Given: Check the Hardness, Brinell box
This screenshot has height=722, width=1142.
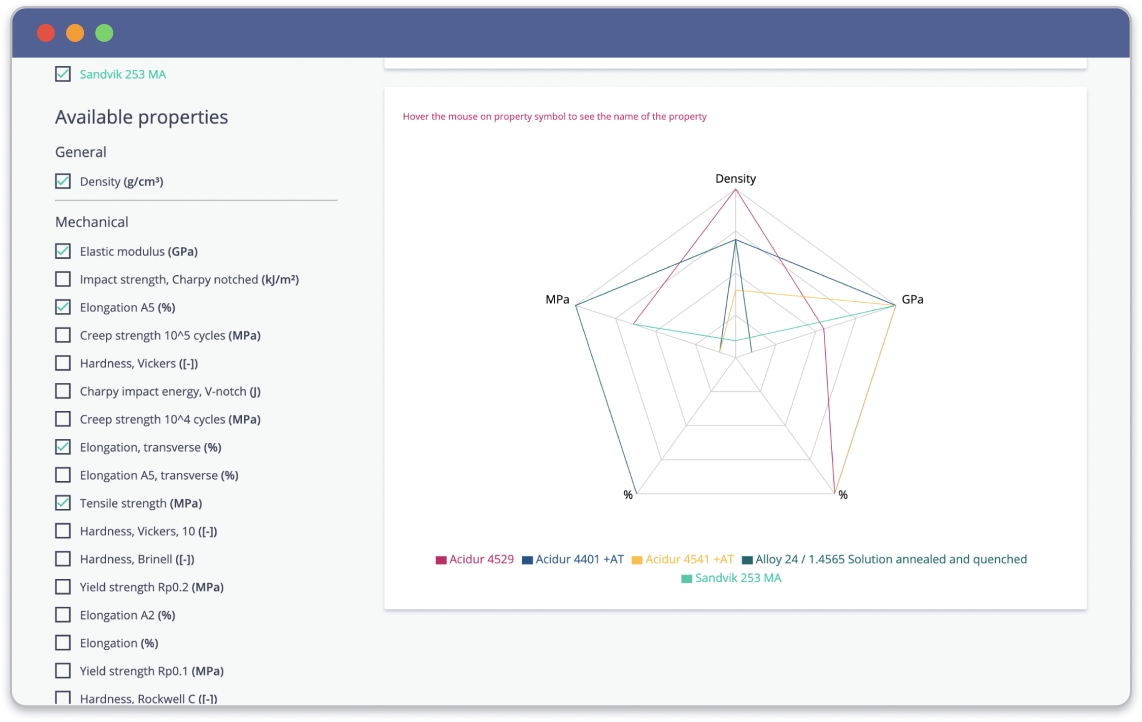Looking at the screenshot, I should [62, 559].
